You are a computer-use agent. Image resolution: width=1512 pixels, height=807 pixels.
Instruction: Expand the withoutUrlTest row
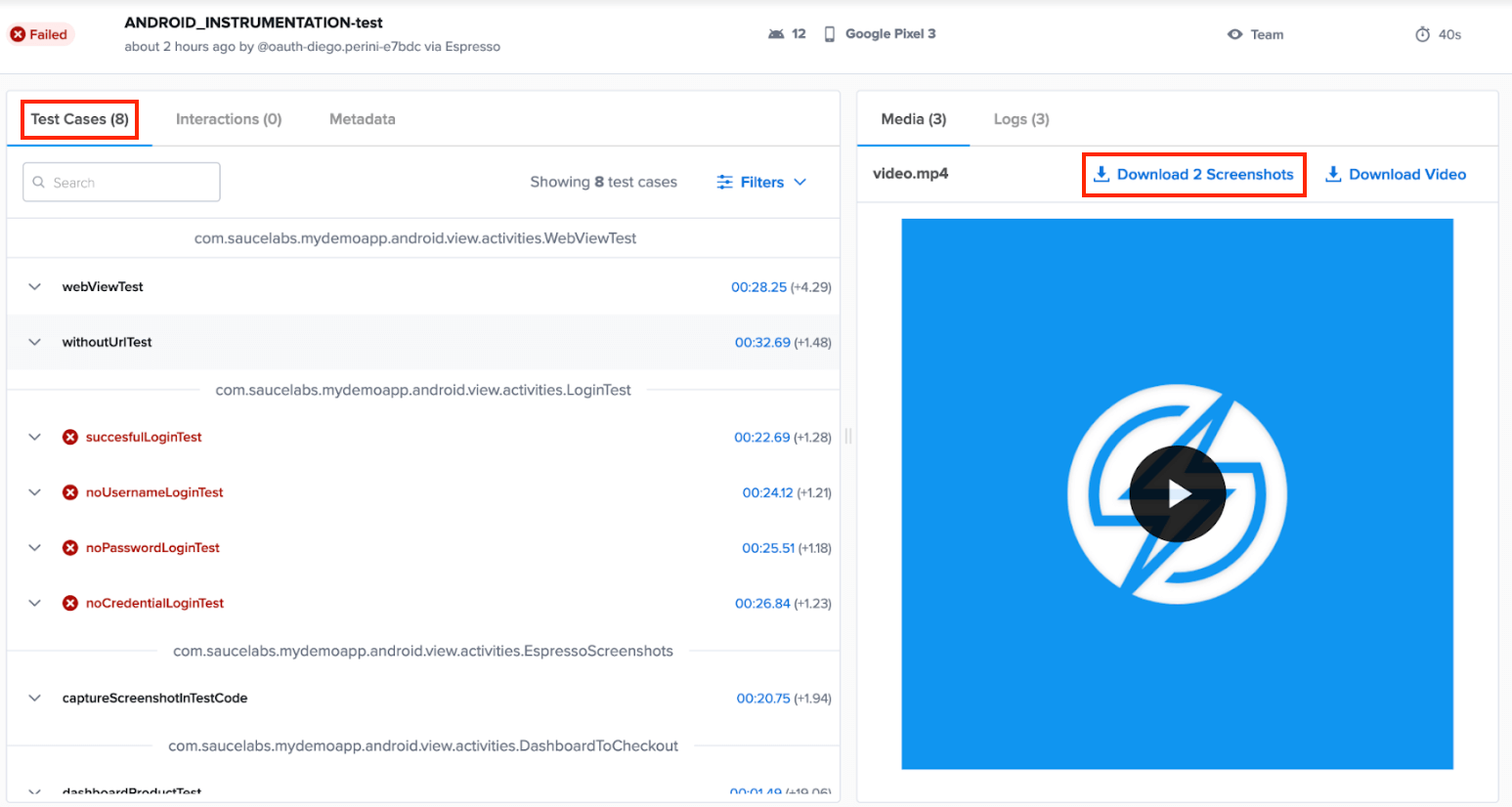tap(35, 342)
